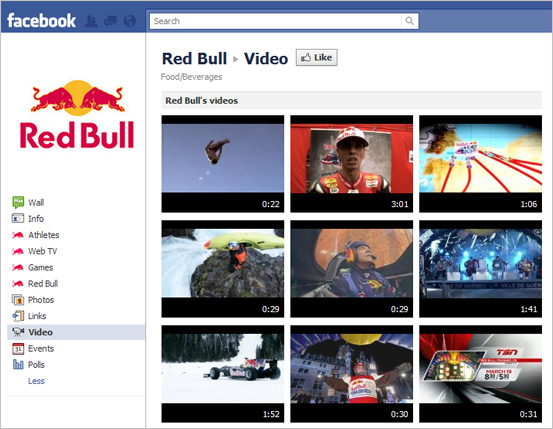
Task: Click the Red Bull profile logo
Action: [77, 114]
